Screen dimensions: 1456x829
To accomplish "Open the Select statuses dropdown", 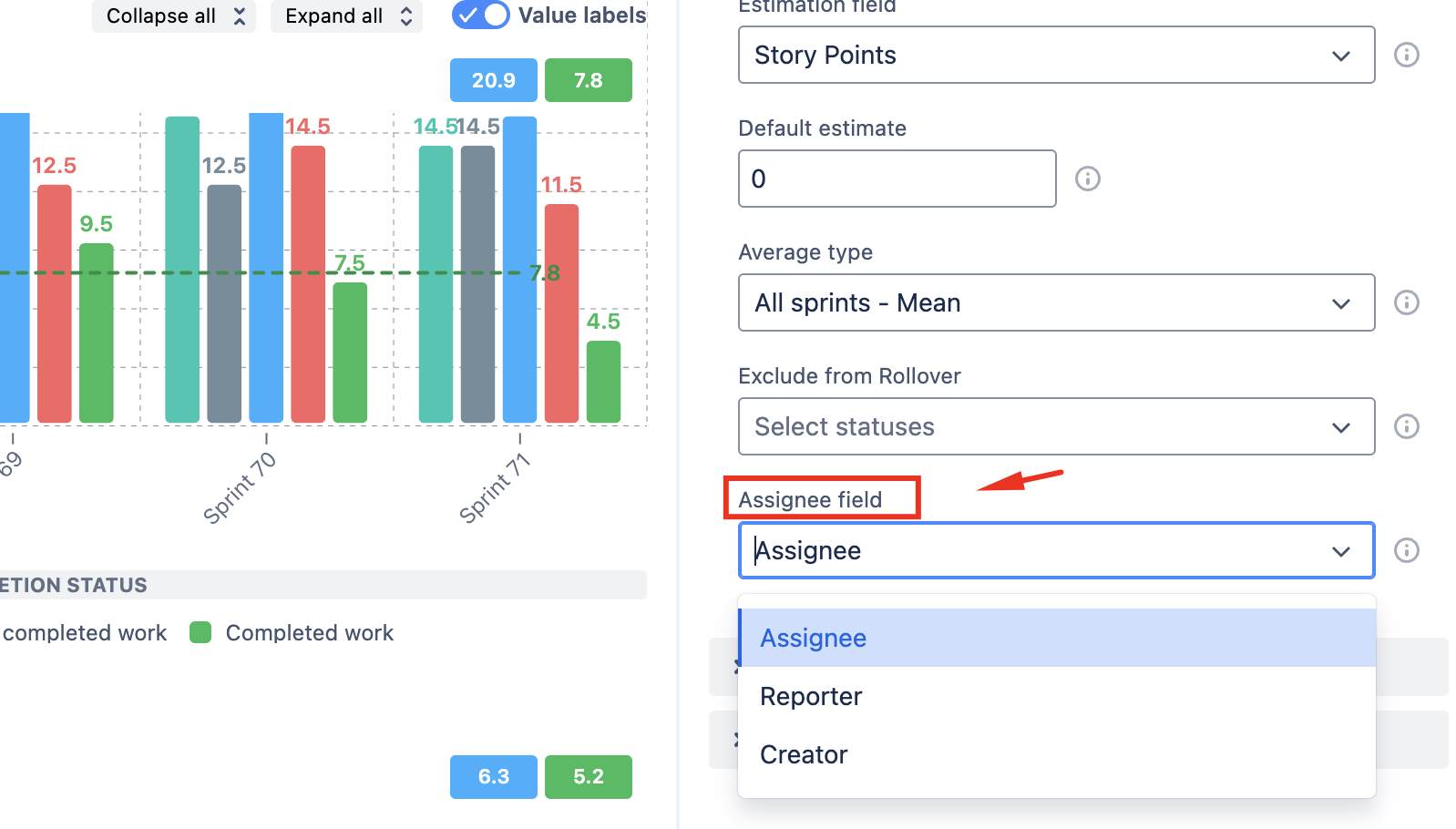I will pyautogui.click(x=1055, y=426).
